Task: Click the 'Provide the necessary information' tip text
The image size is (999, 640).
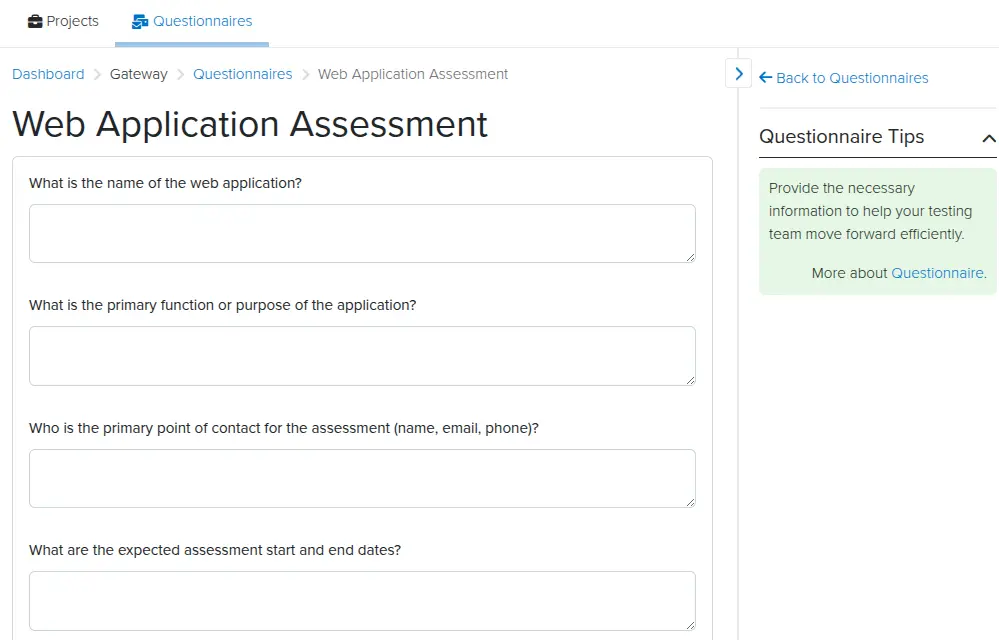Action: click(x=870, y=211)
